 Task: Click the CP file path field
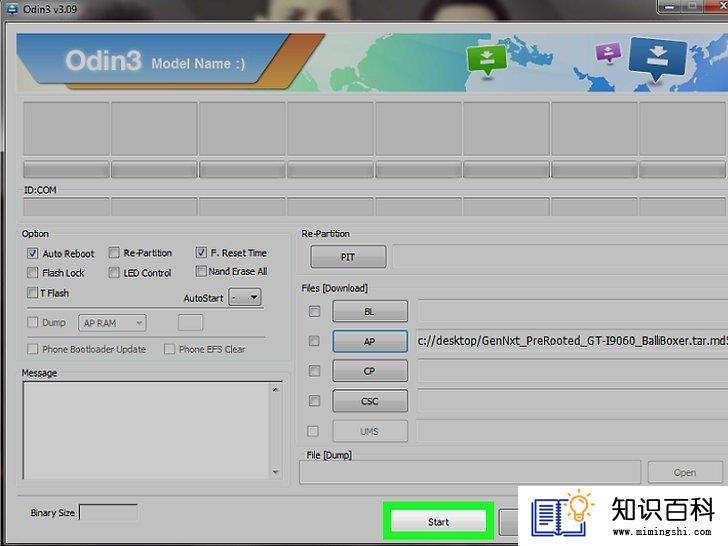pos(572,371)
